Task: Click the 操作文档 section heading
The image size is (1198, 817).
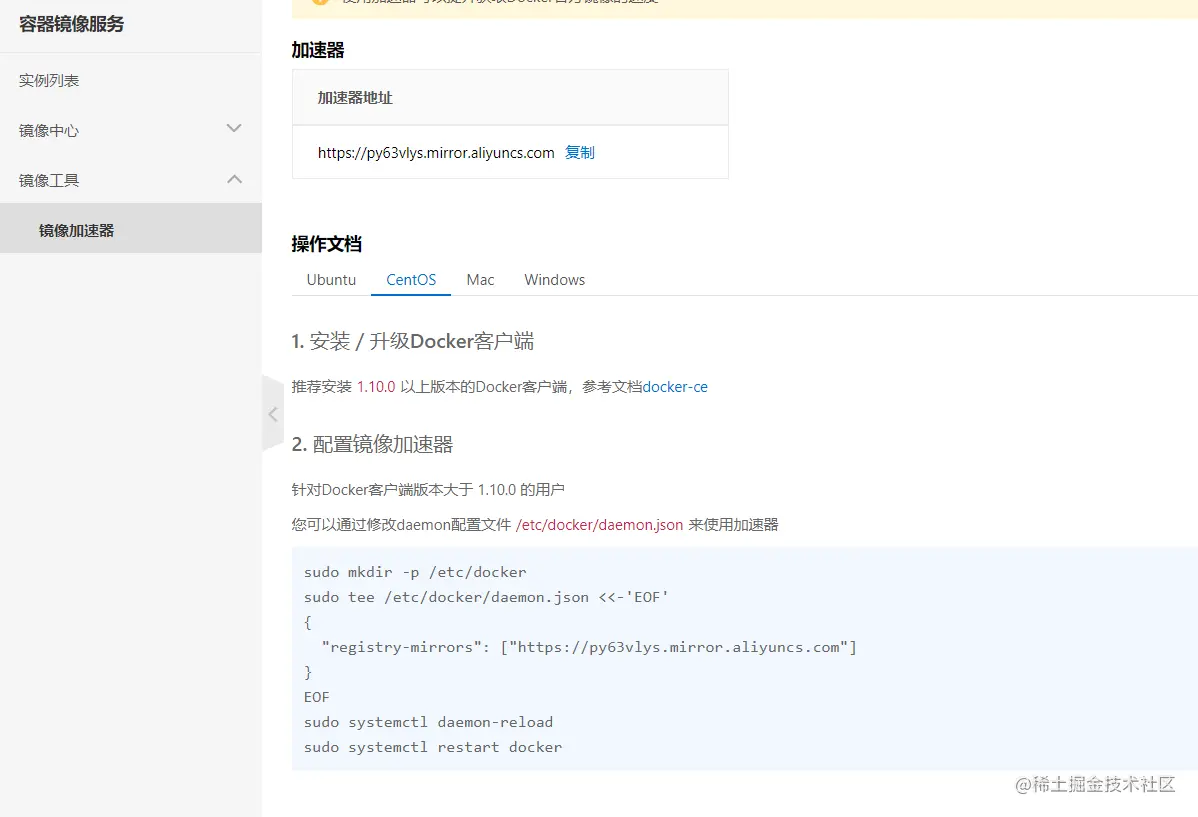Action: click(326, 244)
